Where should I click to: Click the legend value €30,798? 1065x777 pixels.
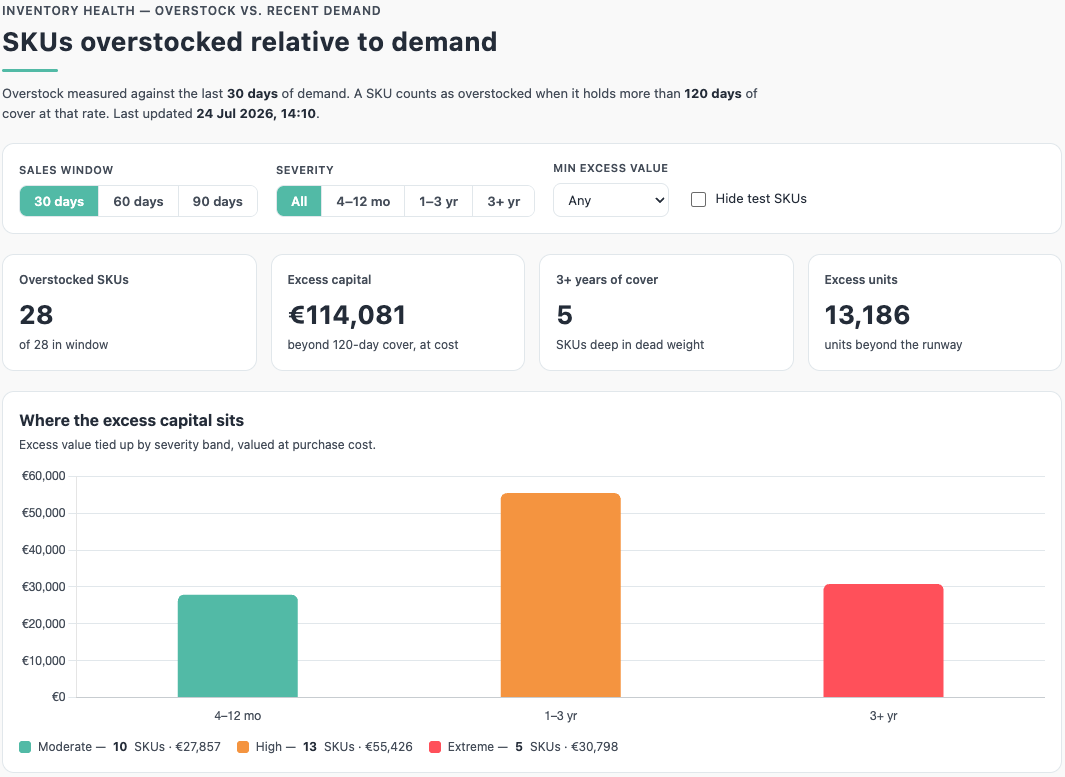pyautogui.click(x=595, y=747)
